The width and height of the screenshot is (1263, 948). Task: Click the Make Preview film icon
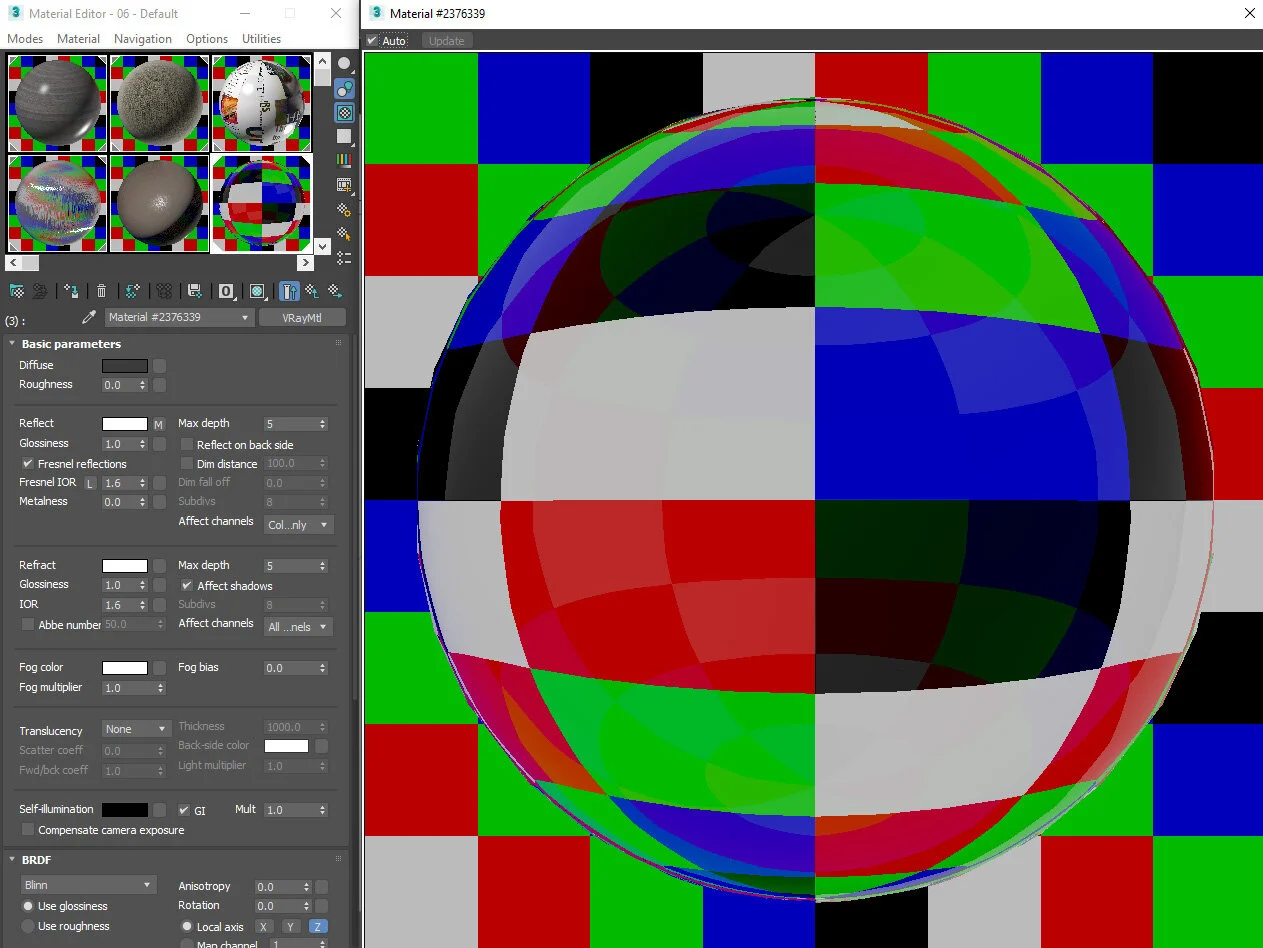(x=344, y=185)
